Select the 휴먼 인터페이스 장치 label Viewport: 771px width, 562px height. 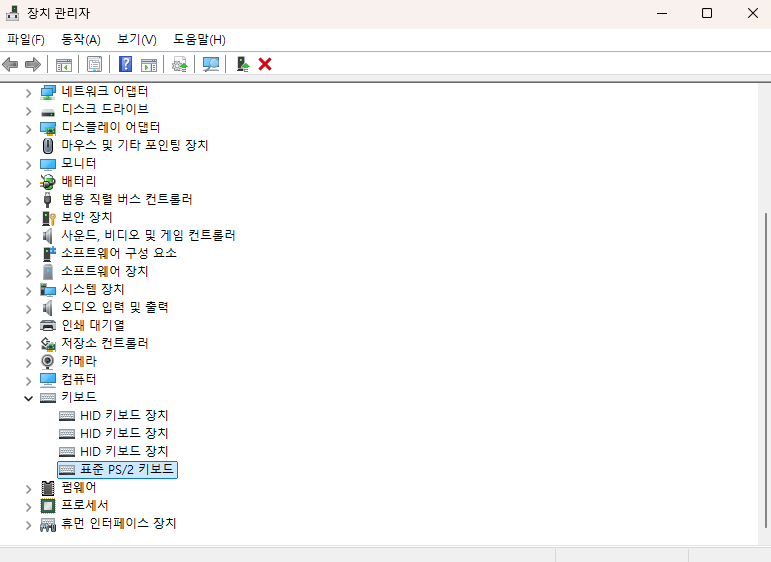pos(119,523)
